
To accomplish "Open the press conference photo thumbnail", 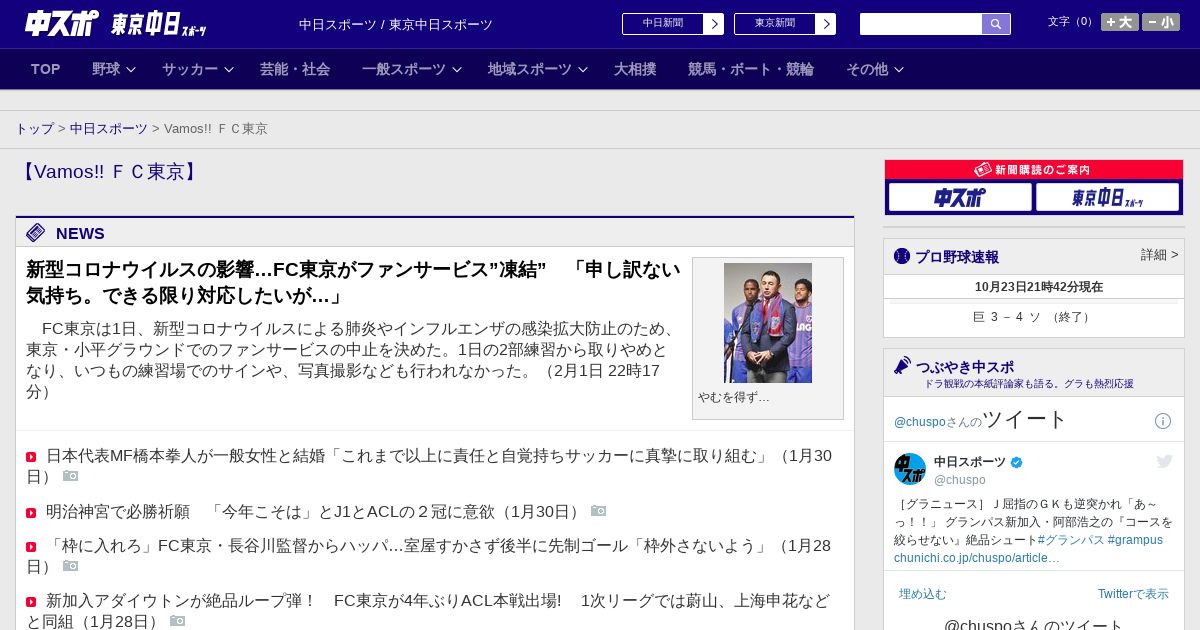I will pos(768,323).
